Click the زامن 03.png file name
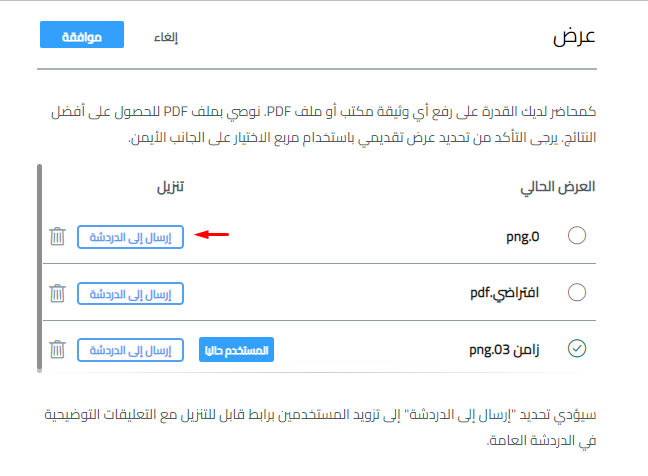Image resolution: width=648 pixels, height=476 pixels. pos(504,350)
